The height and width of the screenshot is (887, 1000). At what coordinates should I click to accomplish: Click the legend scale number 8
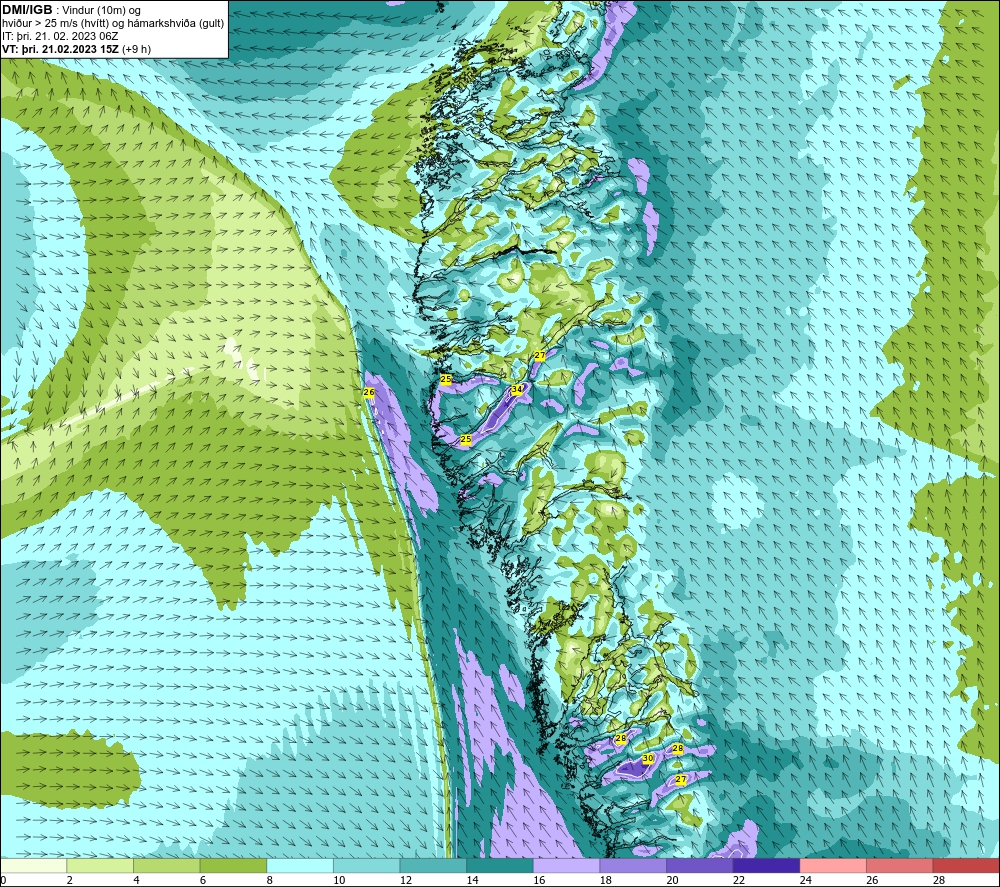click(270, 880)
